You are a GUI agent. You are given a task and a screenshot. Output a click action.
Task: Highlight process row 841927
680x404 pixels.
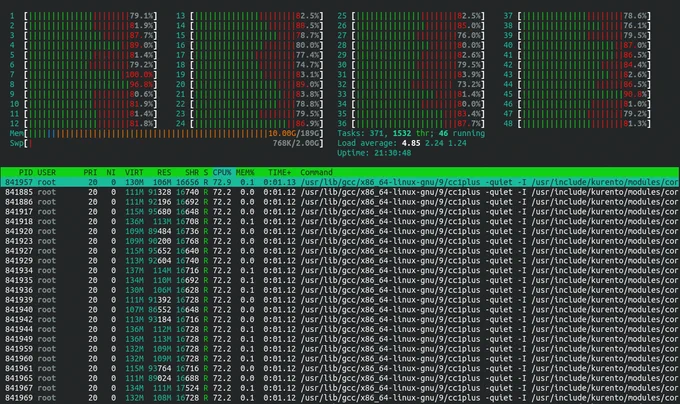340,251
